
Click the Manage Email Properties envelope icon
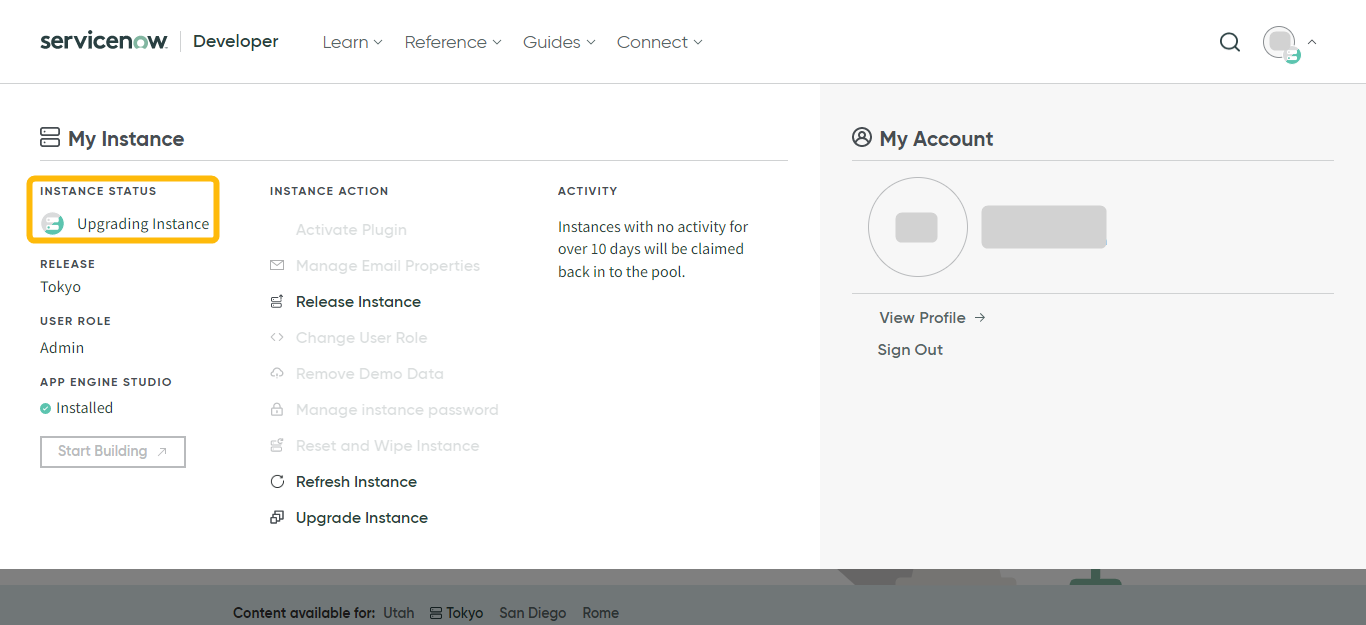[x=277, y=265]
